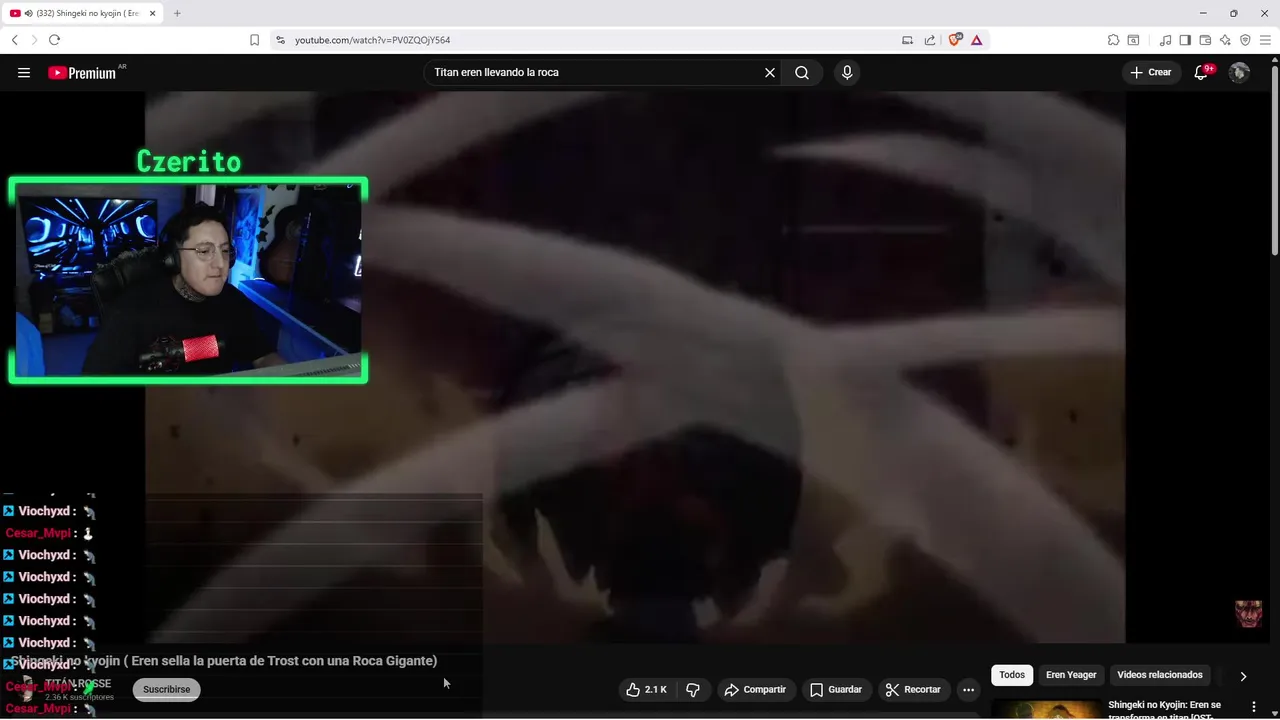Select the Eren Yeager chip

pos(1071,675)
